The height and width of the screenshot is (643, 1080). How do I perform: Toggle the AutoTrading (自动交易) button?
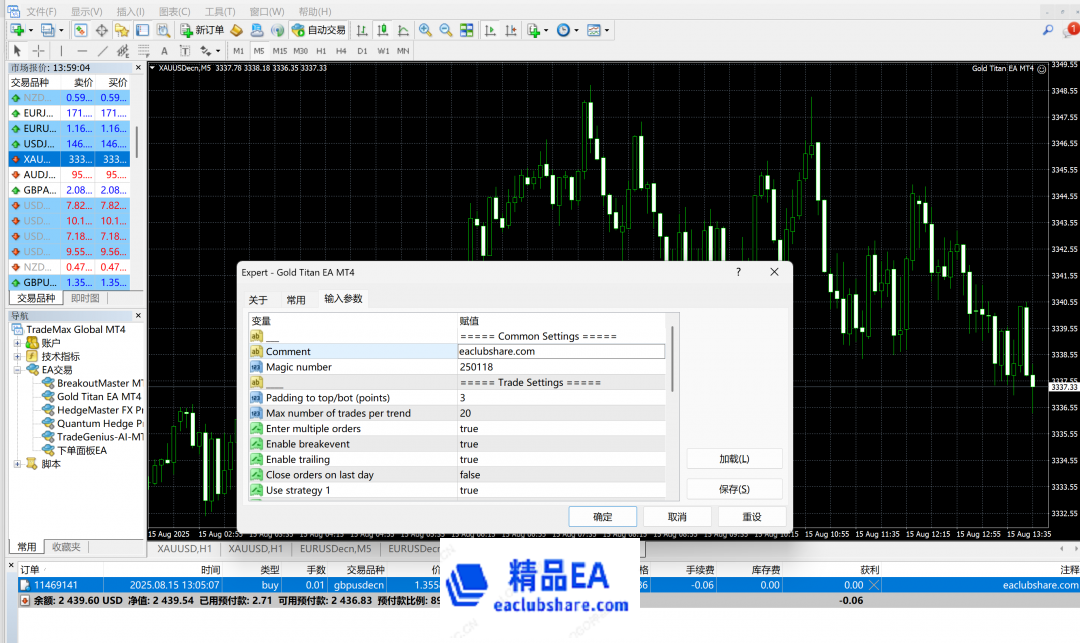point(319,30)
